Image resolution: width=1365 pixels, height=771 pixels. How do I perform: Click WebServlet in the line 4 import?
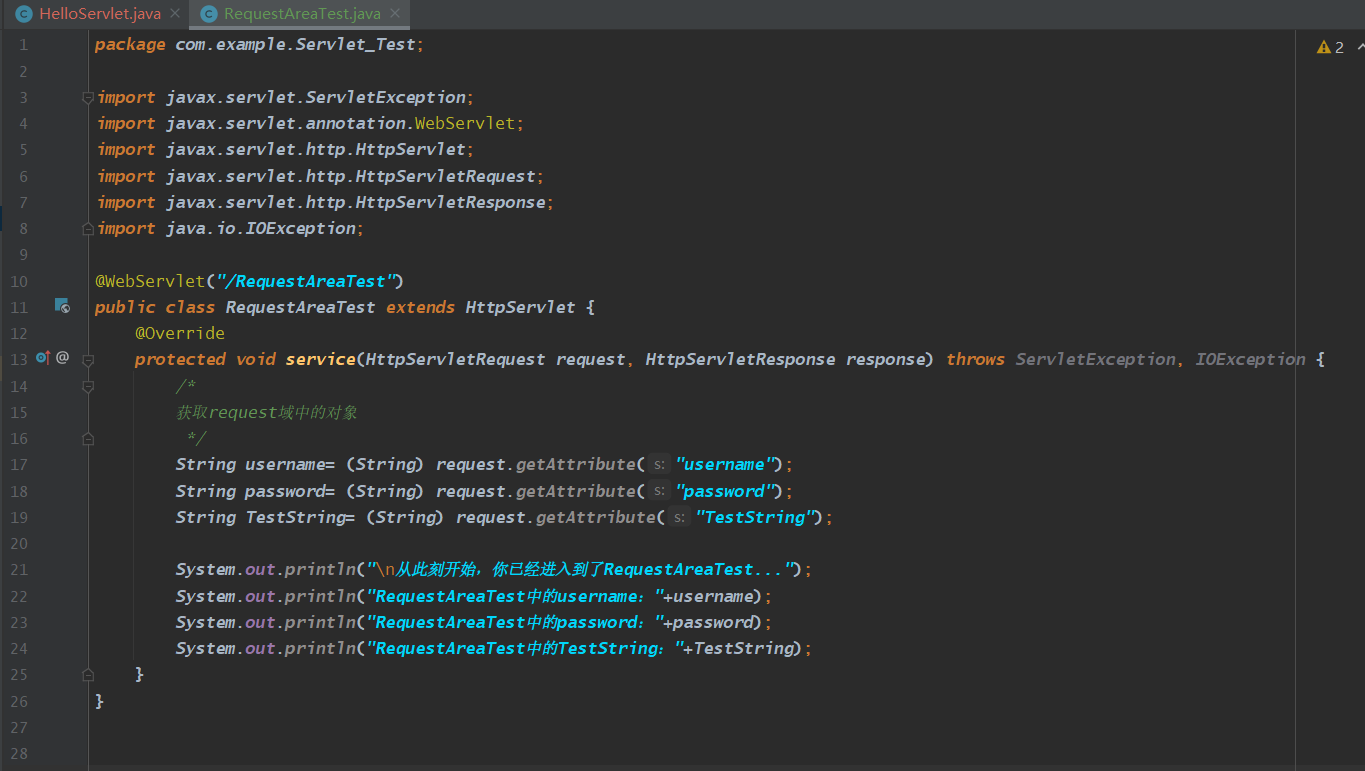465,124
